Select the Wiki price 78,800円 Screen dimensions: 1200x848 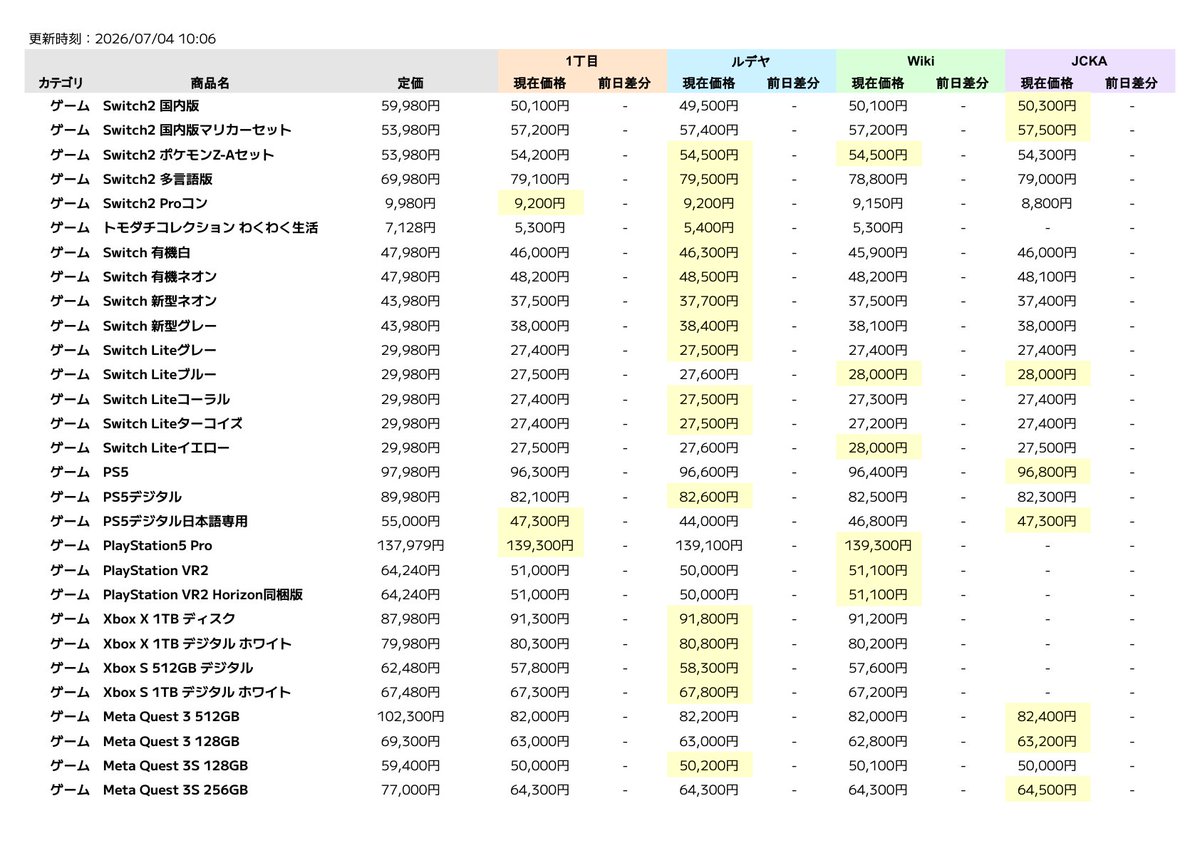pyautogui.click(x=878, y=179)
